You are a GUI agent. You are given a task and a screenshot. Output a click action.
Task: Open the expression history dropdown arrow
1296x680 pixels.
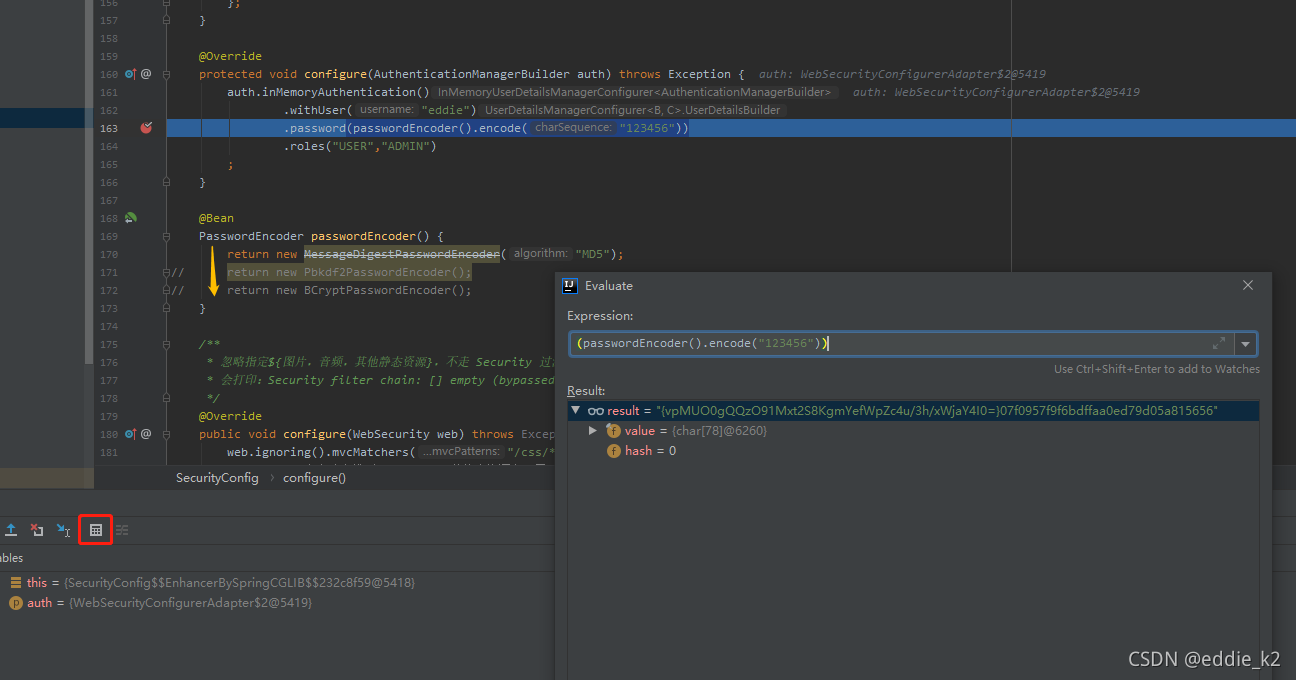tap(1246, 344)
